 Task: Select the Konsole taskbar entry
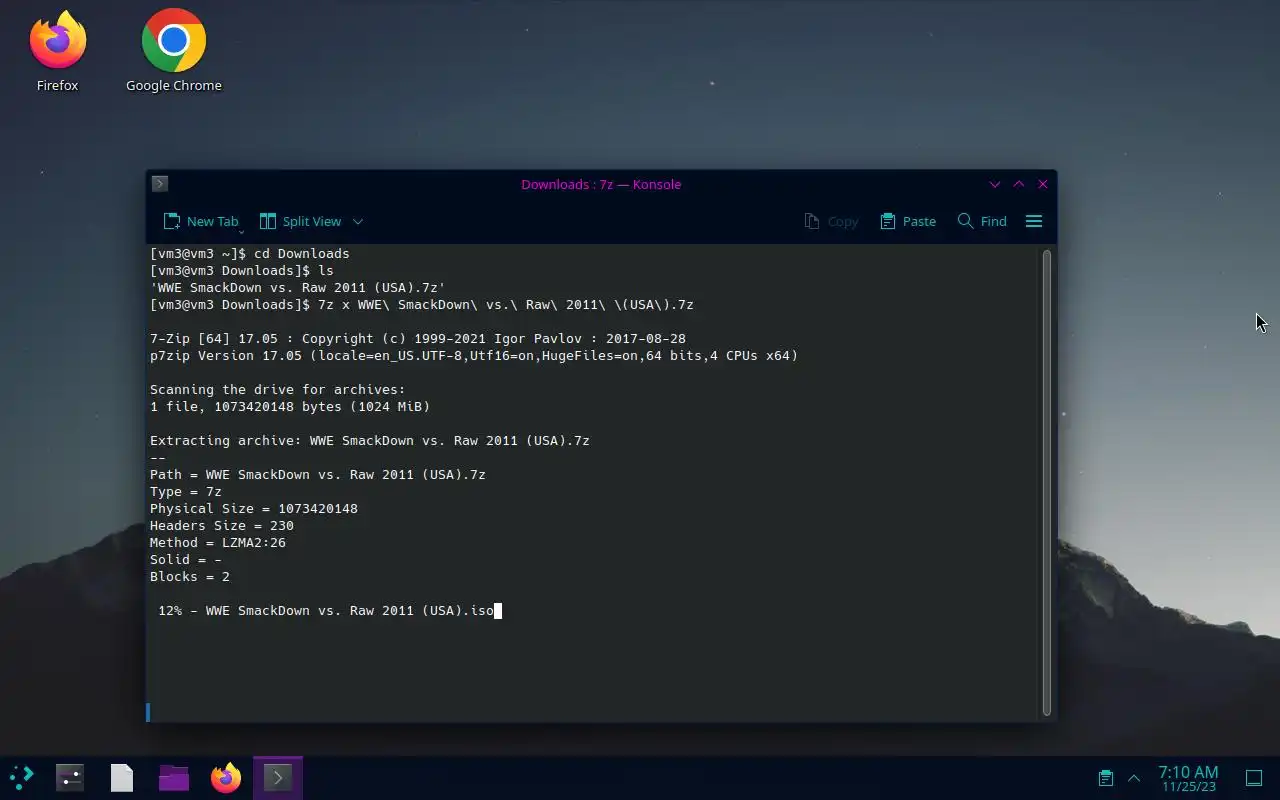point(278,777)
